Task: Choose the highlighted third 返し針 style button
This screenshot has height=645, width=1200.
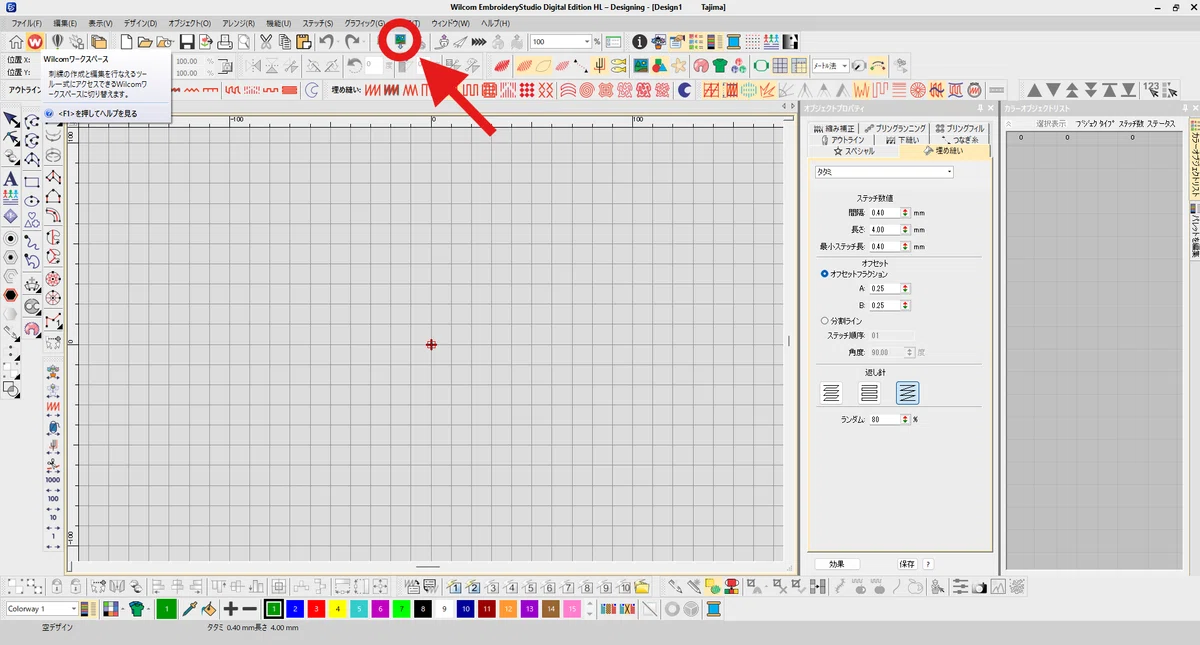Action: [x=907, y=393]
